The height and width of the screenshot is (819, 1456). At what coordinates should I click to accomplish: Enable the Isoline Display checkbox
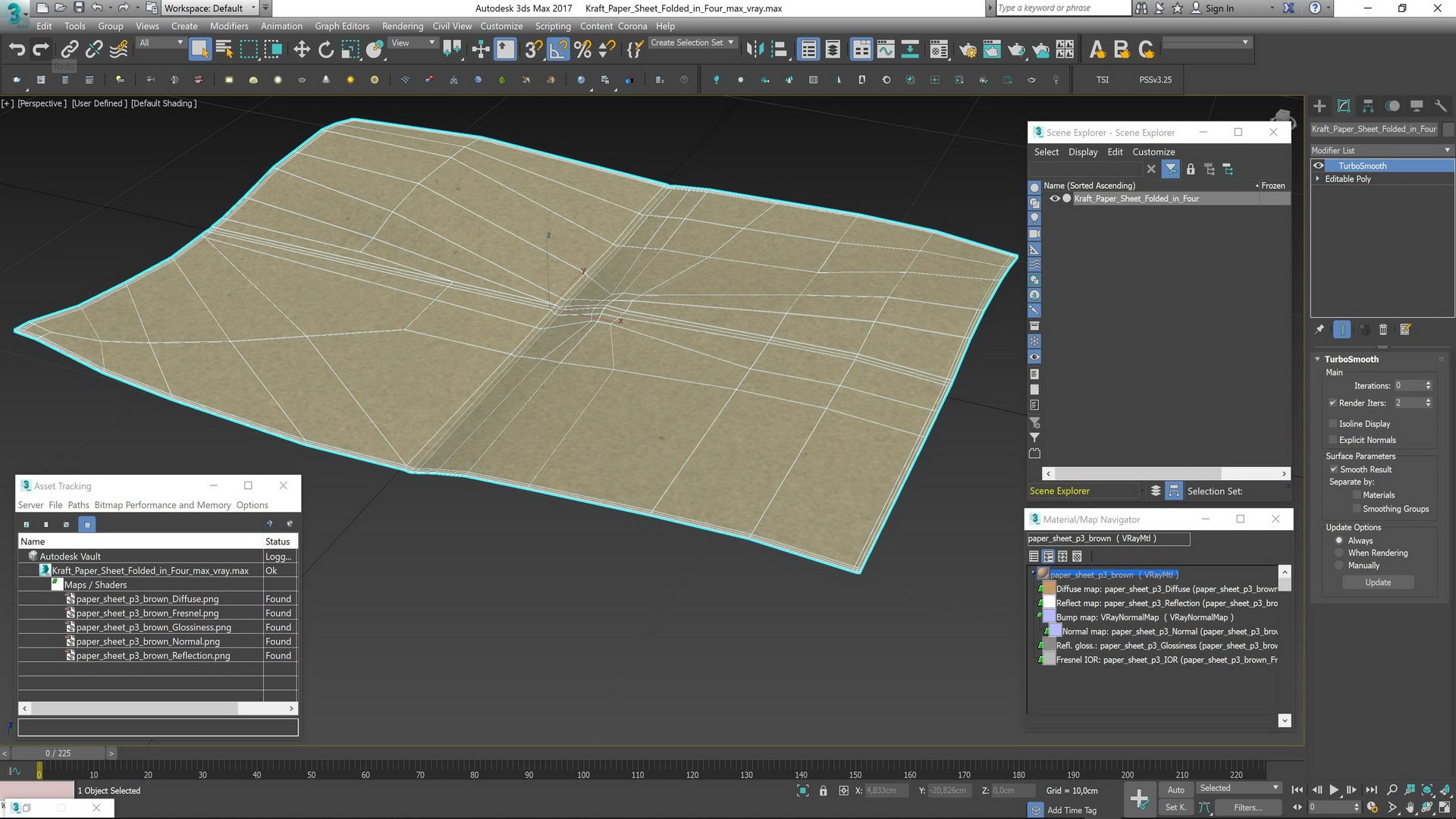(1332, 424)
